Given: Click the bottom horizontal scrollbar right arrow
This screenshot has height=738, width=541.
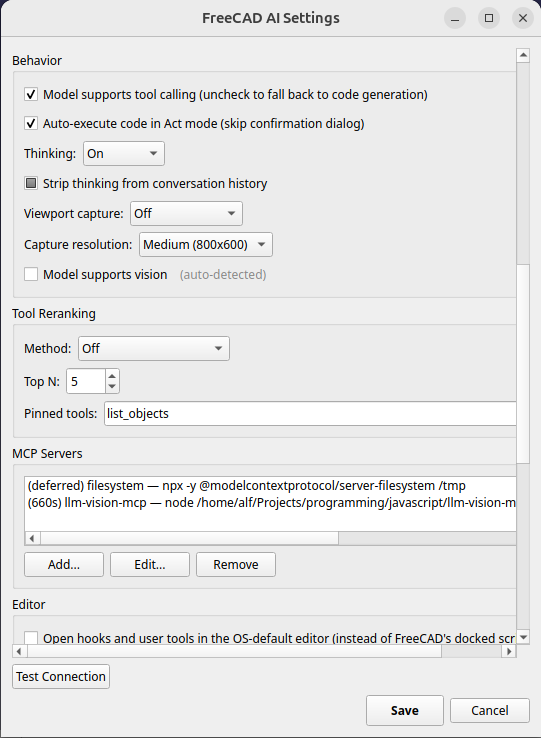Looking at the screenshot, I should (509, 651).
